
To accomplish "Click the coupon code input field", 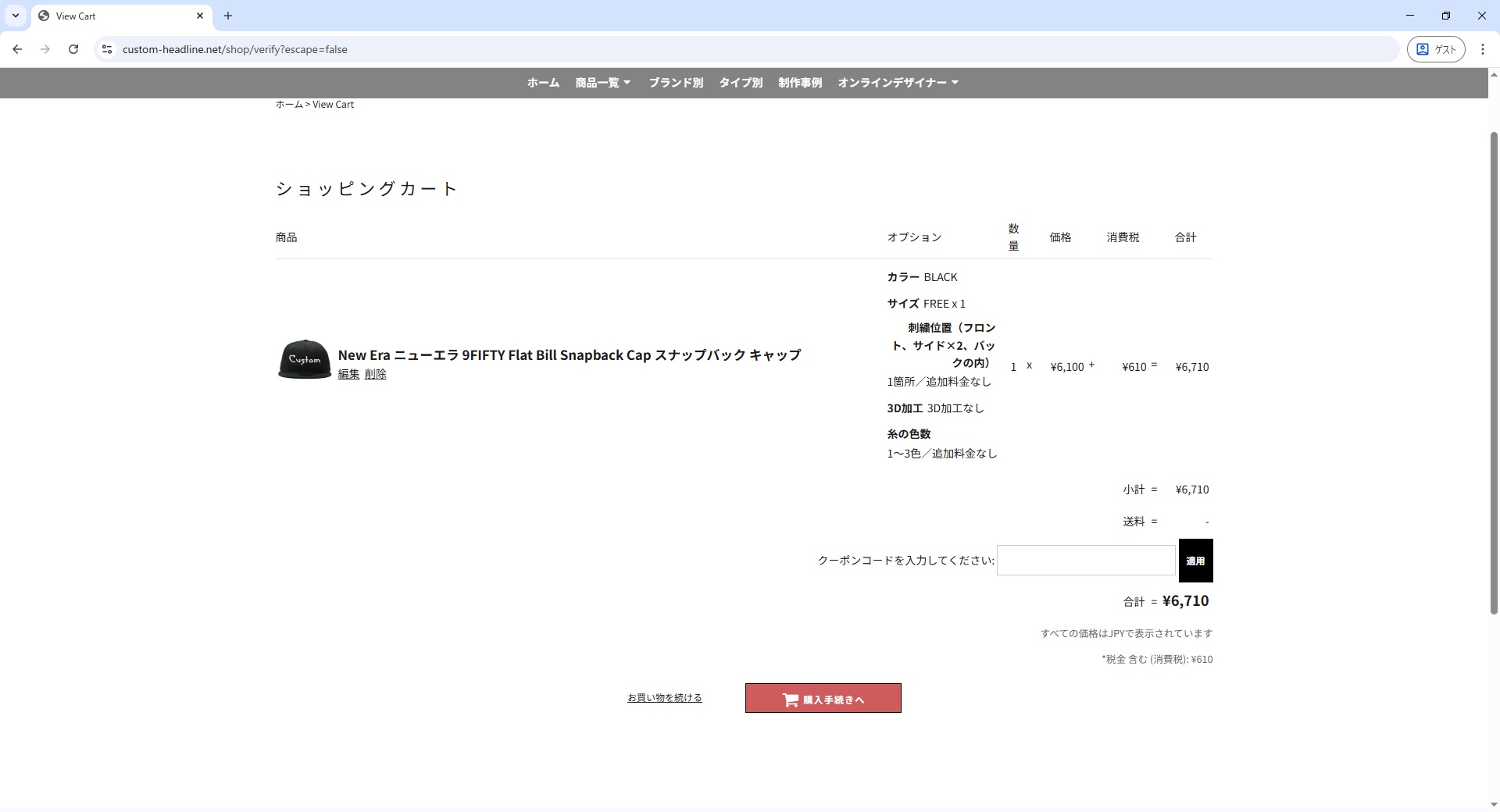I will [1085, 561].
